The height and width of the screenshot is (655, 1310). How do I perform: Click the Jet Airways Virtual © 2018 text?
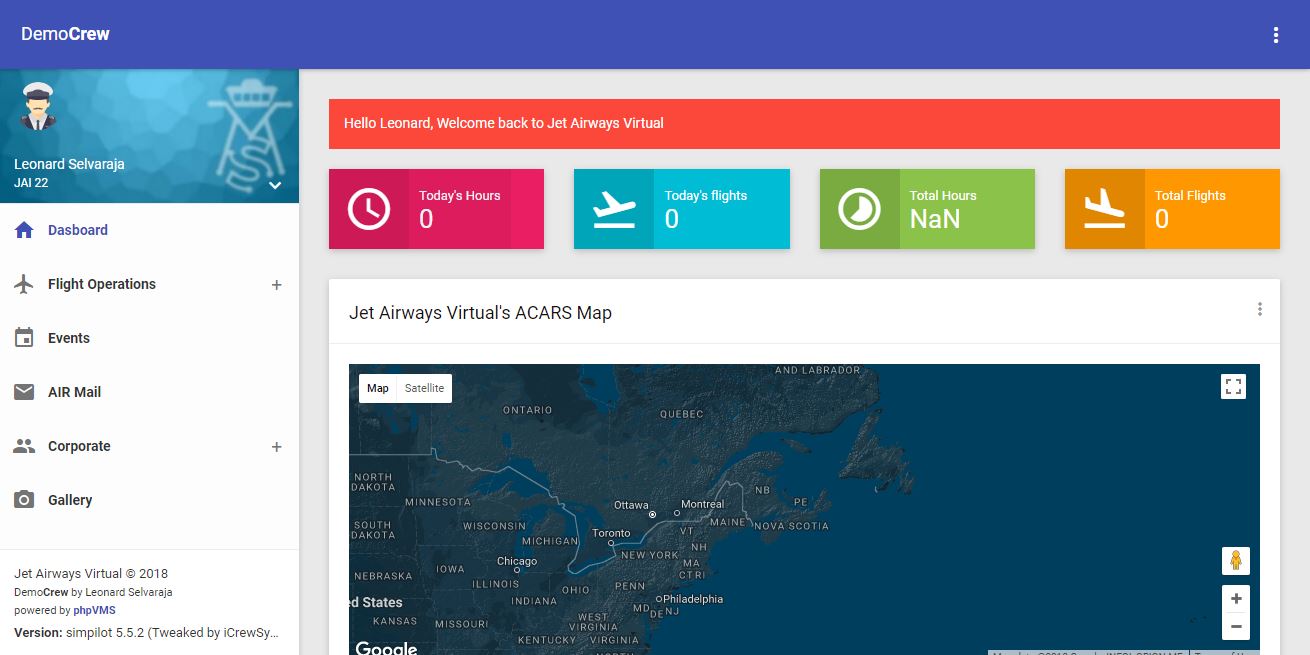91,574
